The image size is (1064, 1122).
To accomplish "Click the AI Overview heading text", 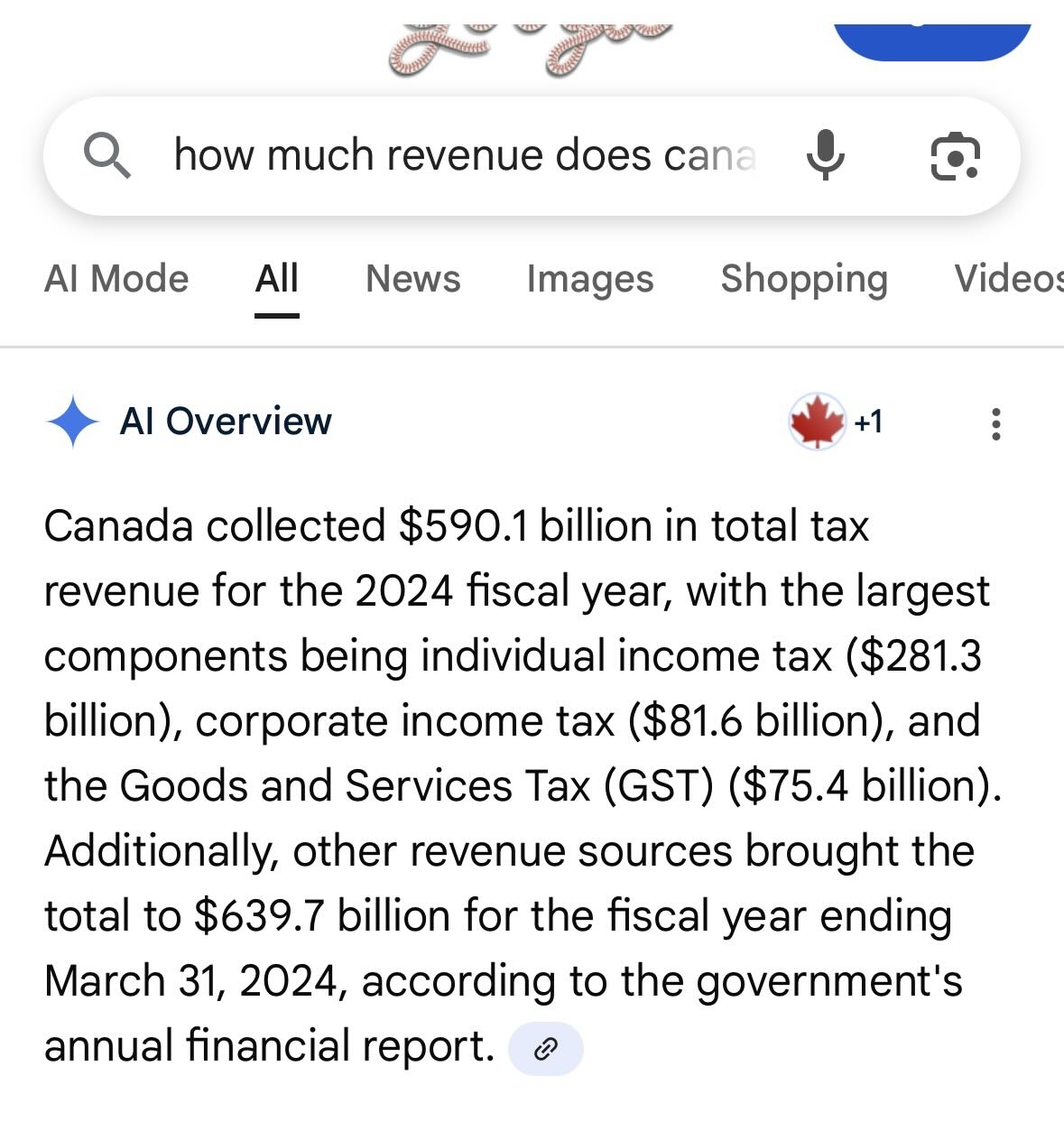I will [226, 422].
